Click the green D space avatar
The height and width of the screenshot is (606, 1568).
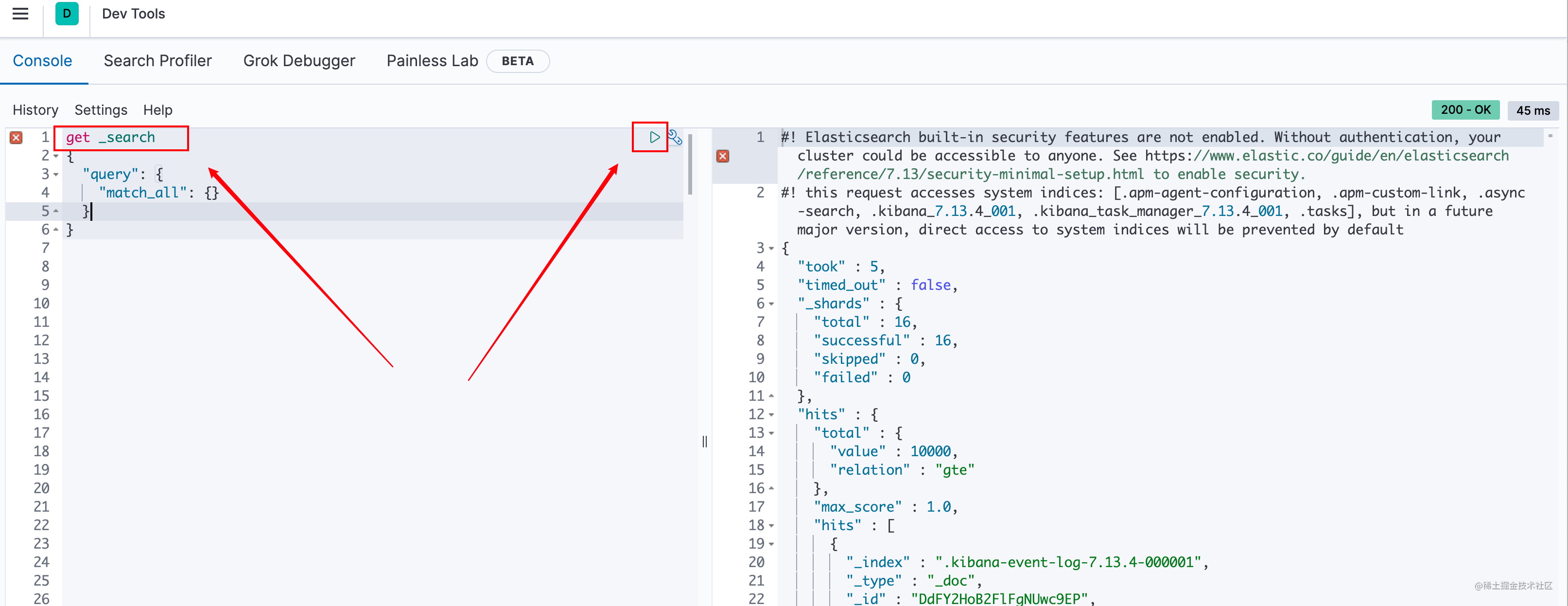pos(67,14)
